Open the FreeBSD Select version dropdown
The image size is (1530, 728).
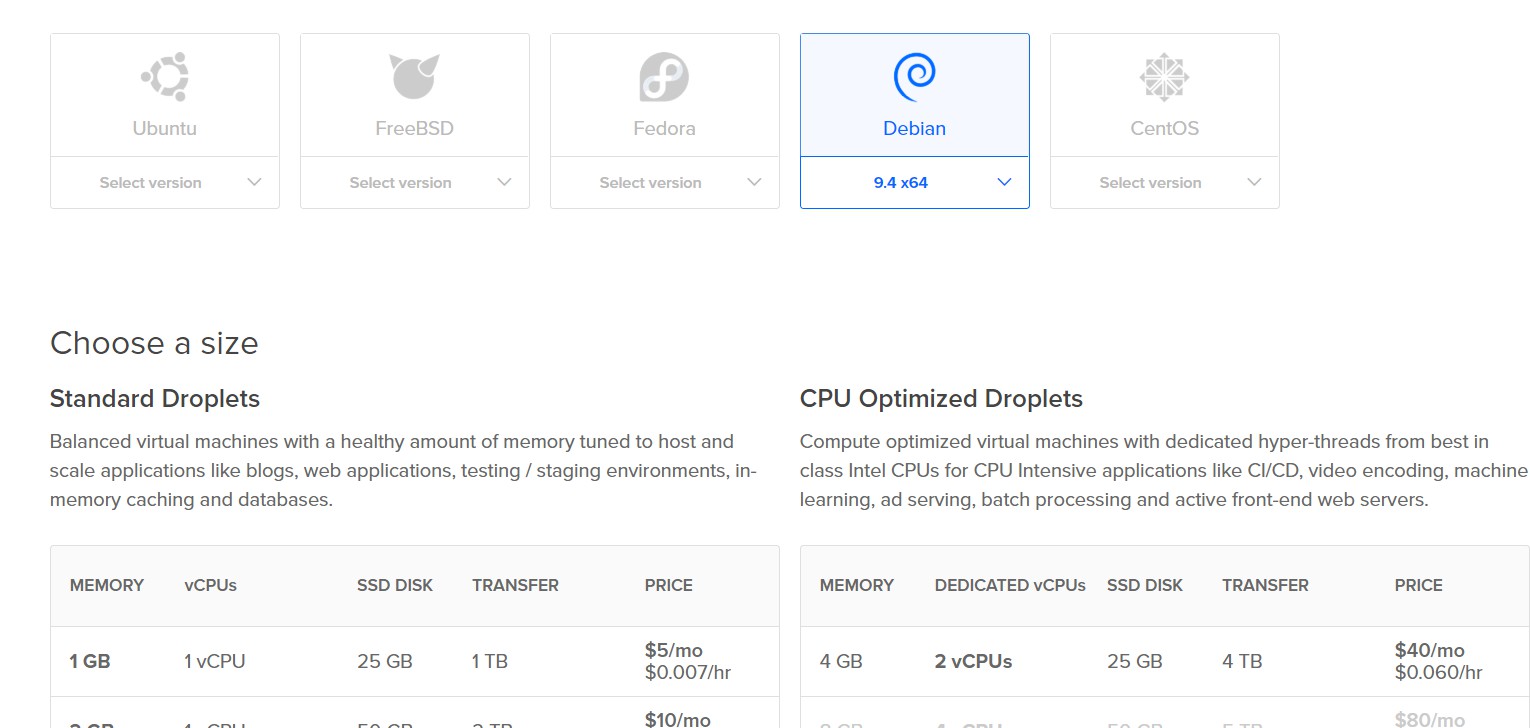414,183
